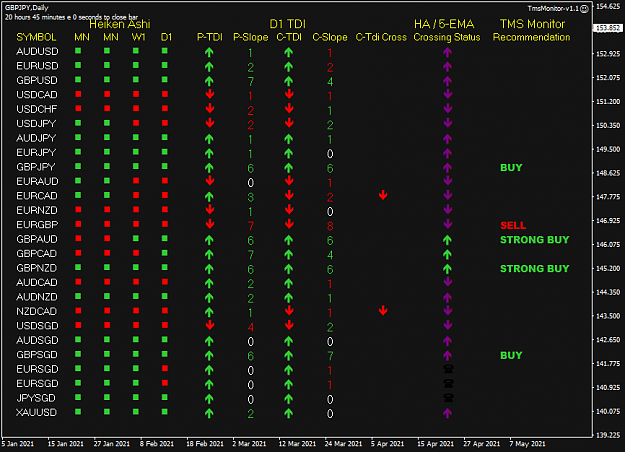
Task: Click the red C-TDI down arrow for EURGBP
Action: [x=289, y=224]
